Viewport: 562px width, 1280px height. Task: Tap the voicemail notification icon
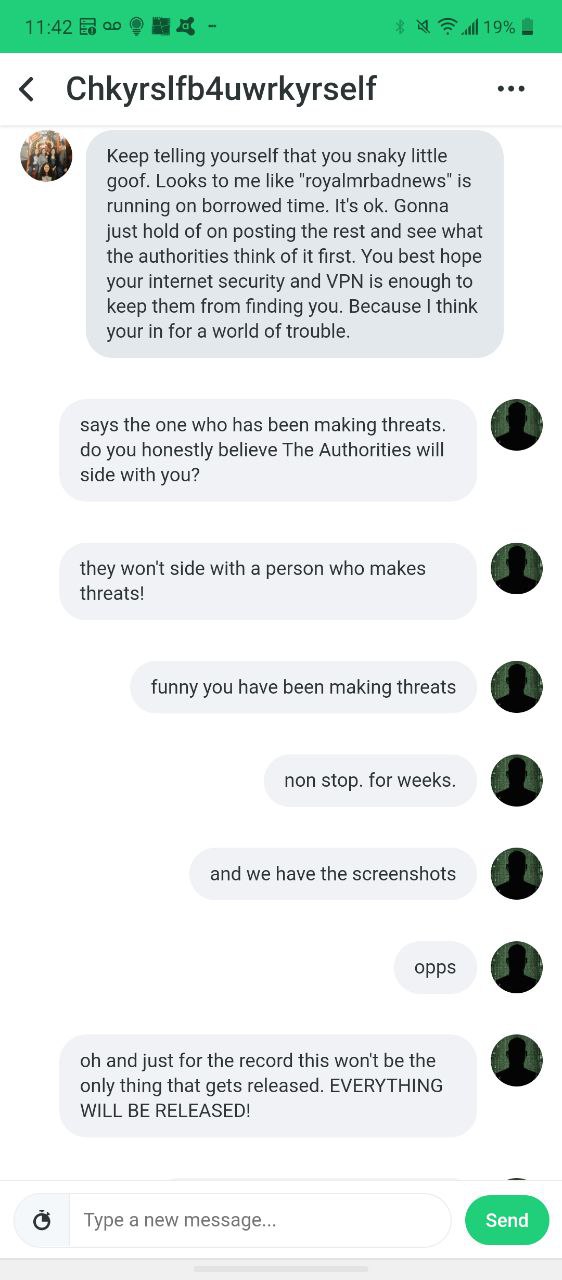pyautogui.click(x=110, y=27)
